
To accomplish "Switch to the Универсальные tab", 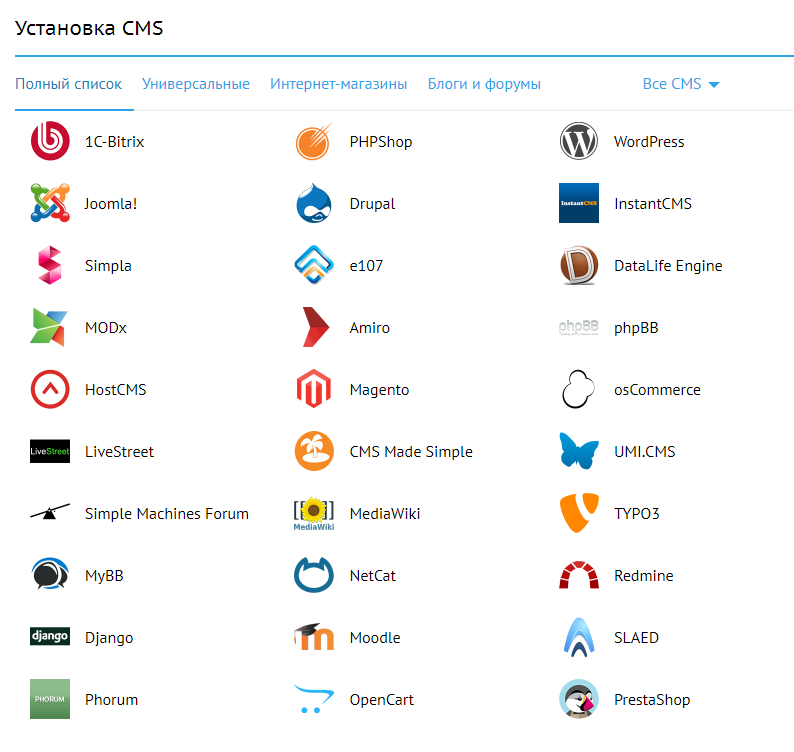I will tap(195, 84).
